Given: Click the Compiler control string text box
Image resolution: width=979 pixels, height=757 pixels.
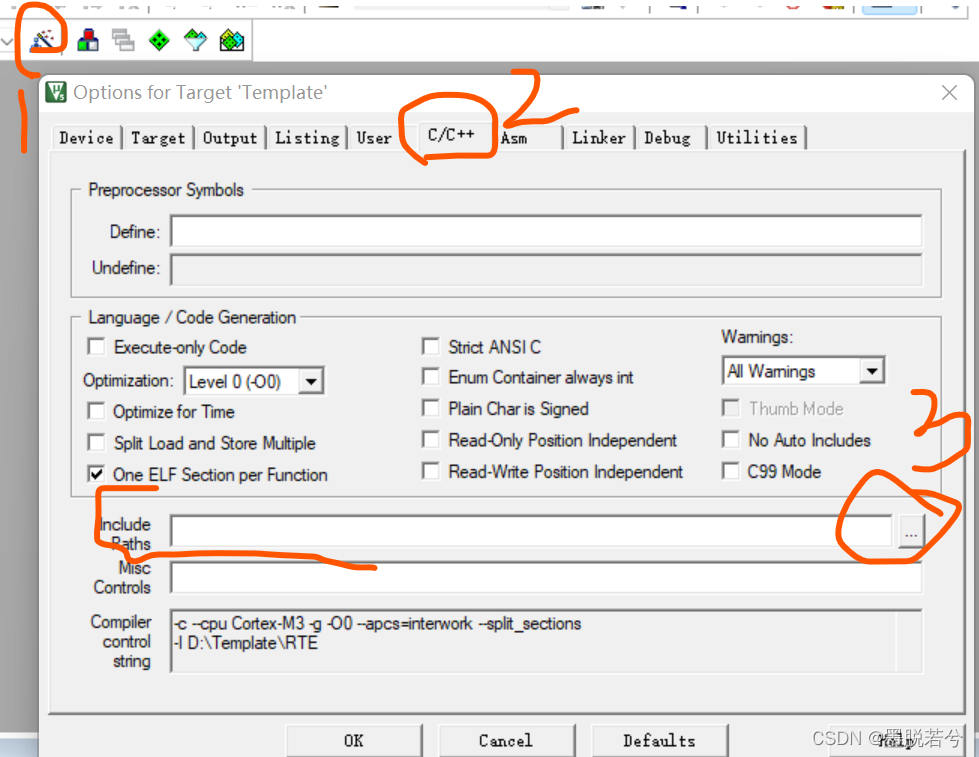Looking at the screenshot, I should [x=546, y=641].
